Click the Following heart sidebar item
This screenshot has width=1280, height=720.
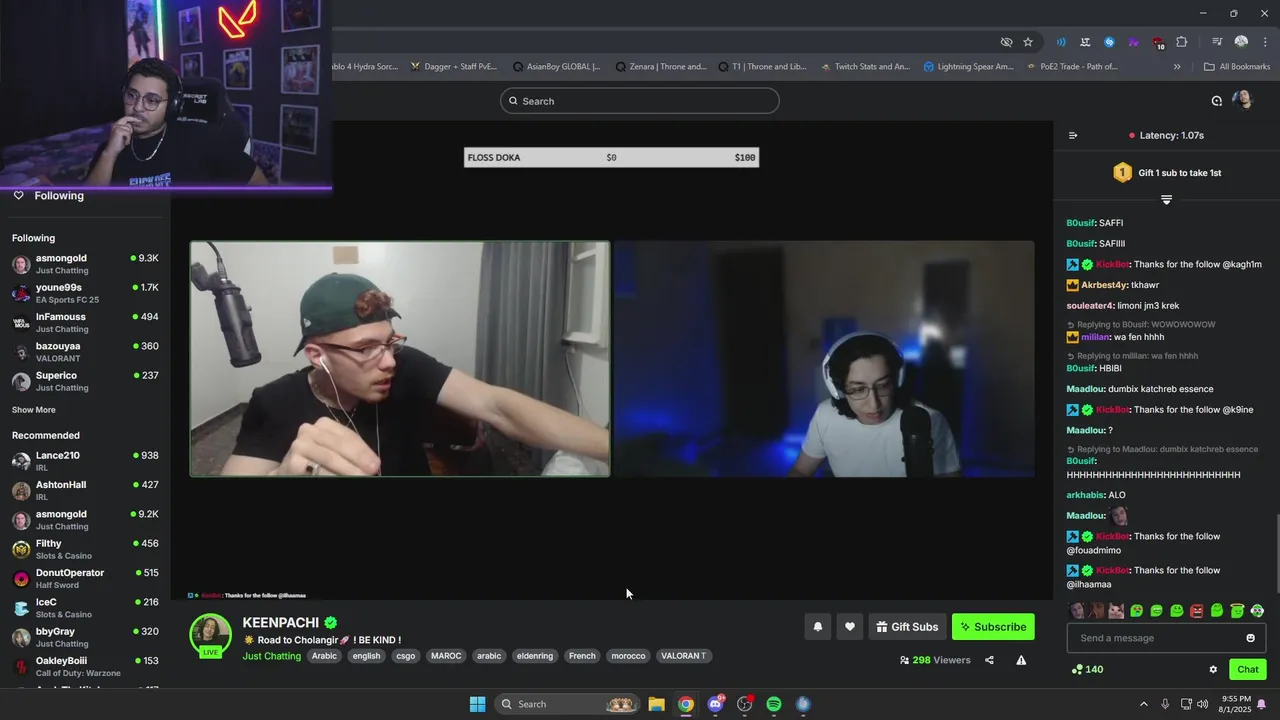point(49,196)
